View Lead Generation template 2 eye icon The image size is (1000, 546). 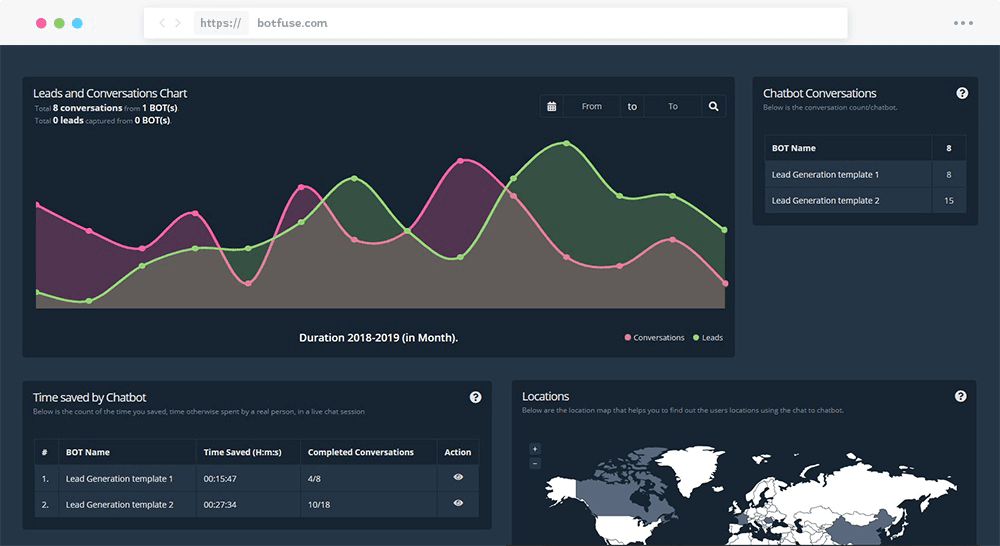(x=458, y=505)
